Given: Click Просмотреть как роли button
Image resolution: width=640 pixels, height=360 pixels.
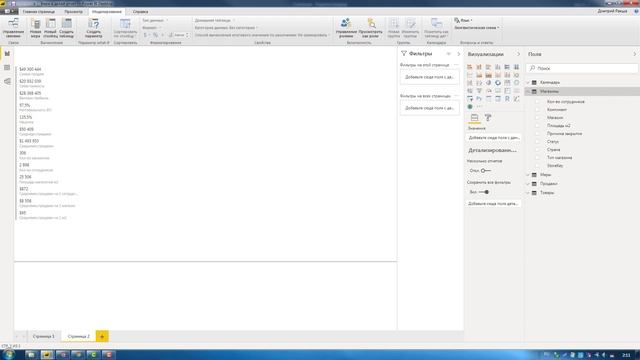Looking at the screenshot, I should tap(371, 28).
